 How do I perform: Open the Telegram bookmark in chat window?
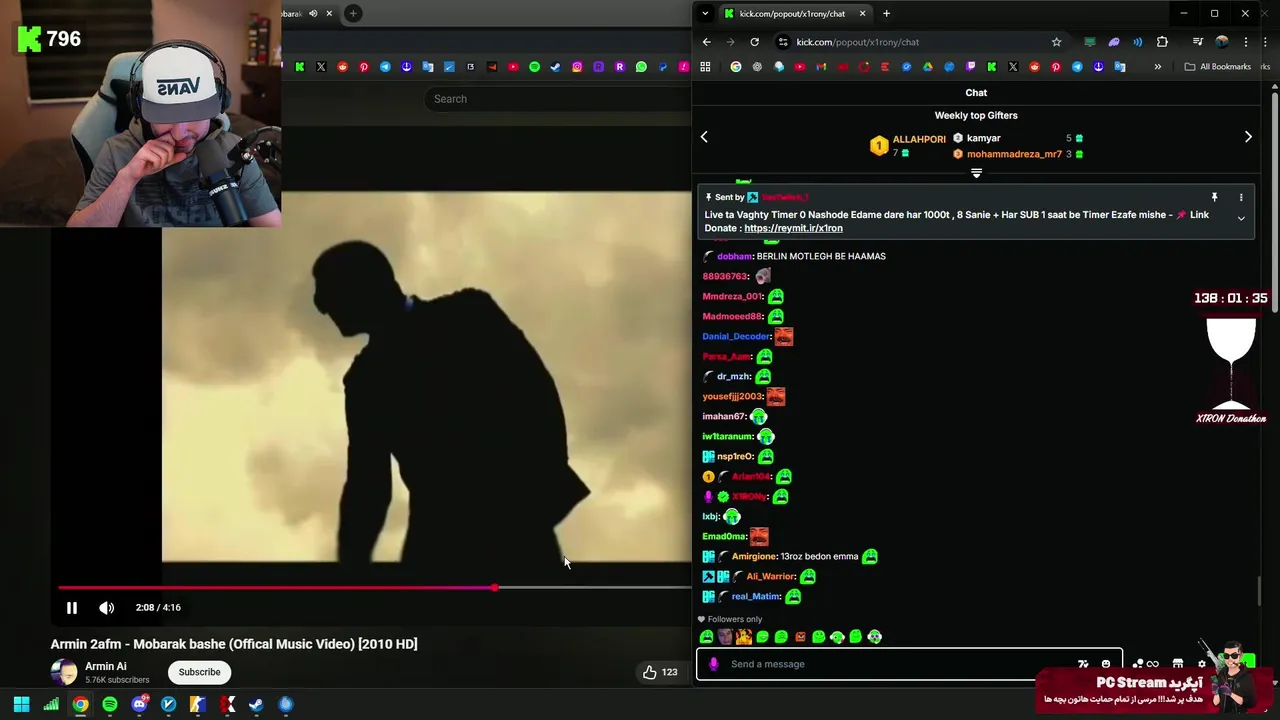click(1077, 67)
